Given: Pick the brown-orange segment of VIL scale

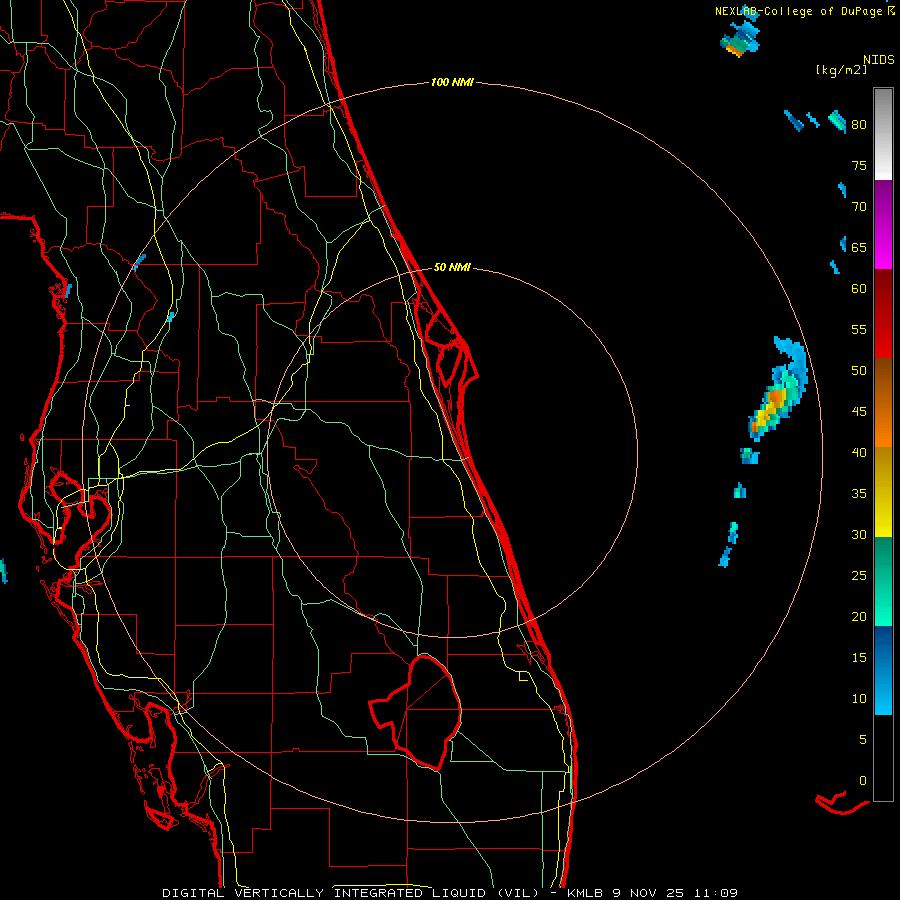Looking at the screenshot, I should (883, 403).
